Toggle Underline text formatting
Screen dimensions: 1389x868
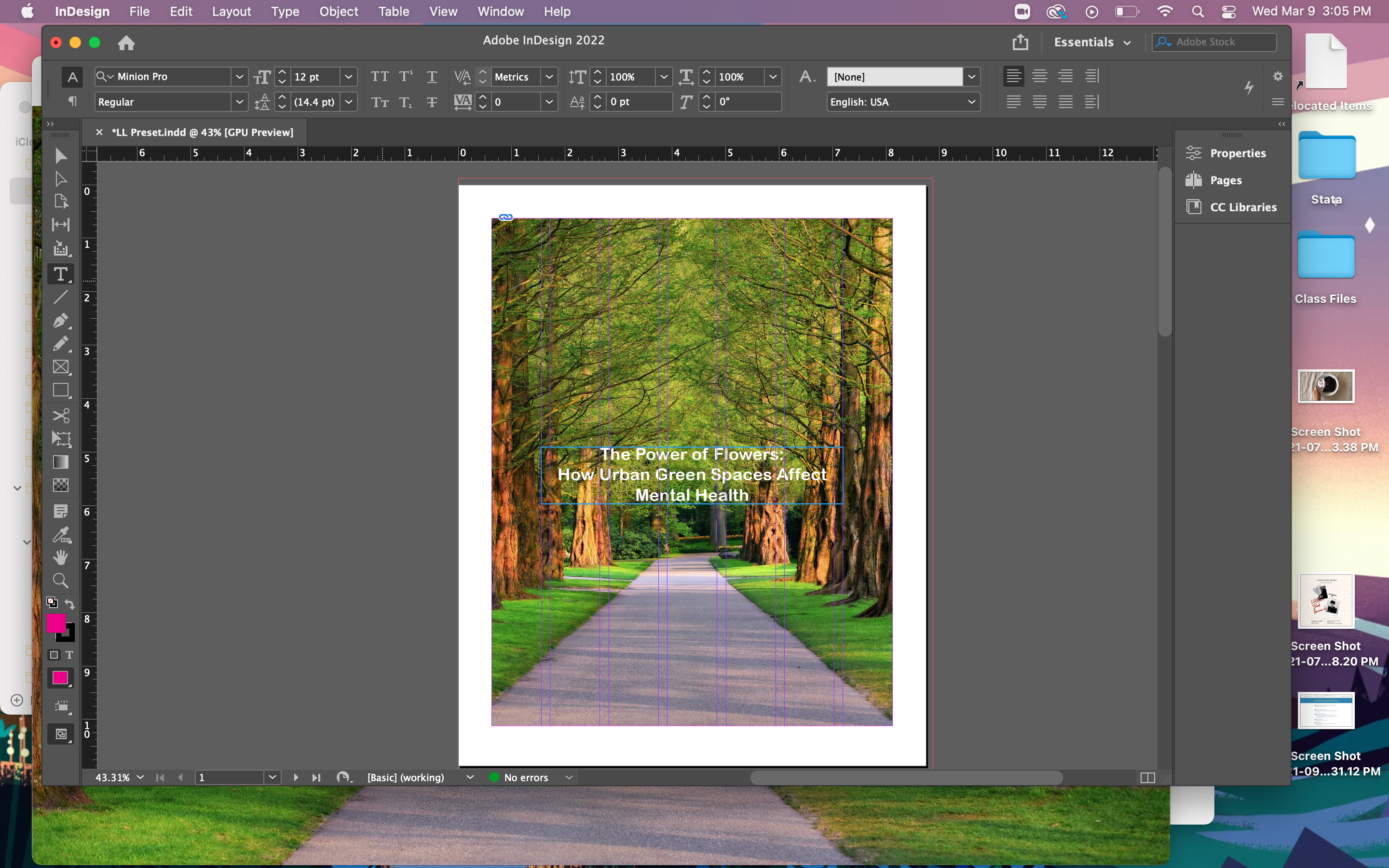[x=432, y=76]
